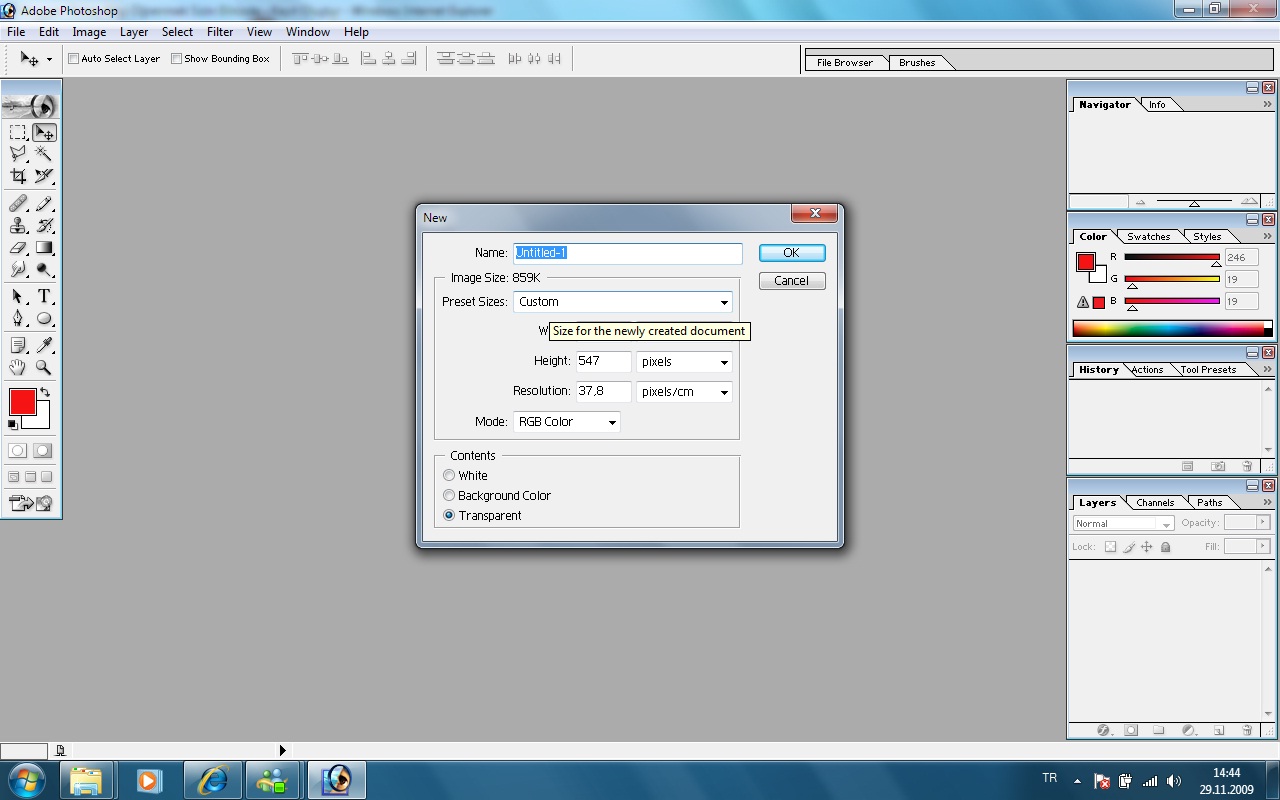Reset to default foreground and background colors
1280x800 pixels.
(13, 424)
